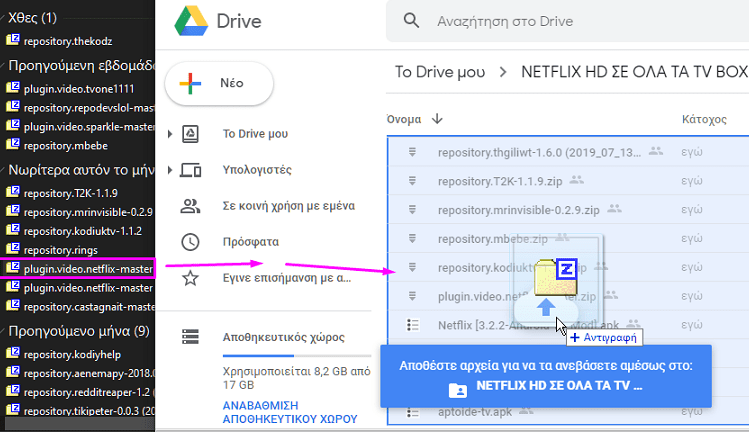This screenshot has height=432, width=749.
Task: Select repository.thgiliwt-1.6.0 file row
Action: [568, 152]
